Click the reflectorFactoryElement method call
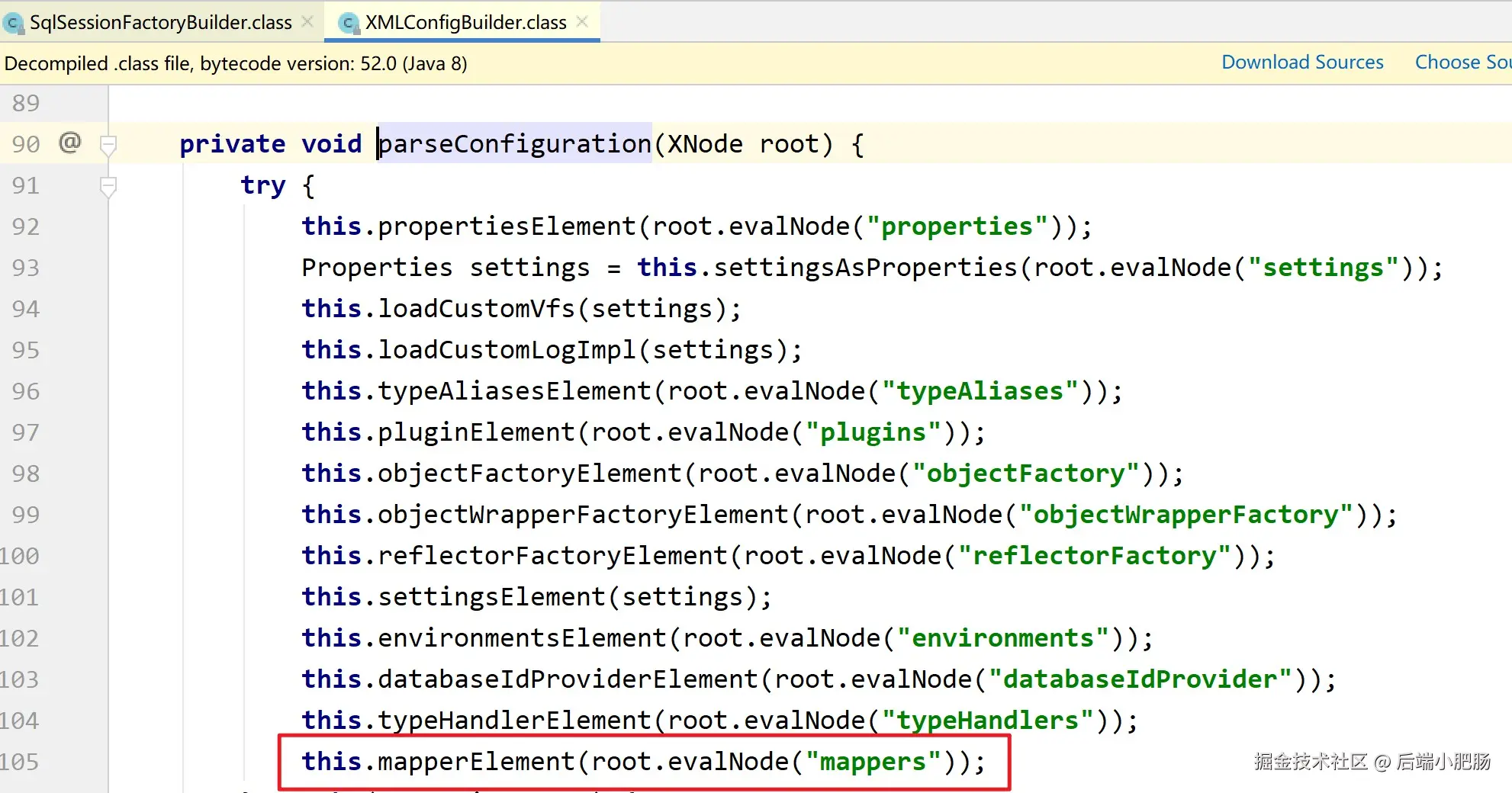 click(552, 556)
